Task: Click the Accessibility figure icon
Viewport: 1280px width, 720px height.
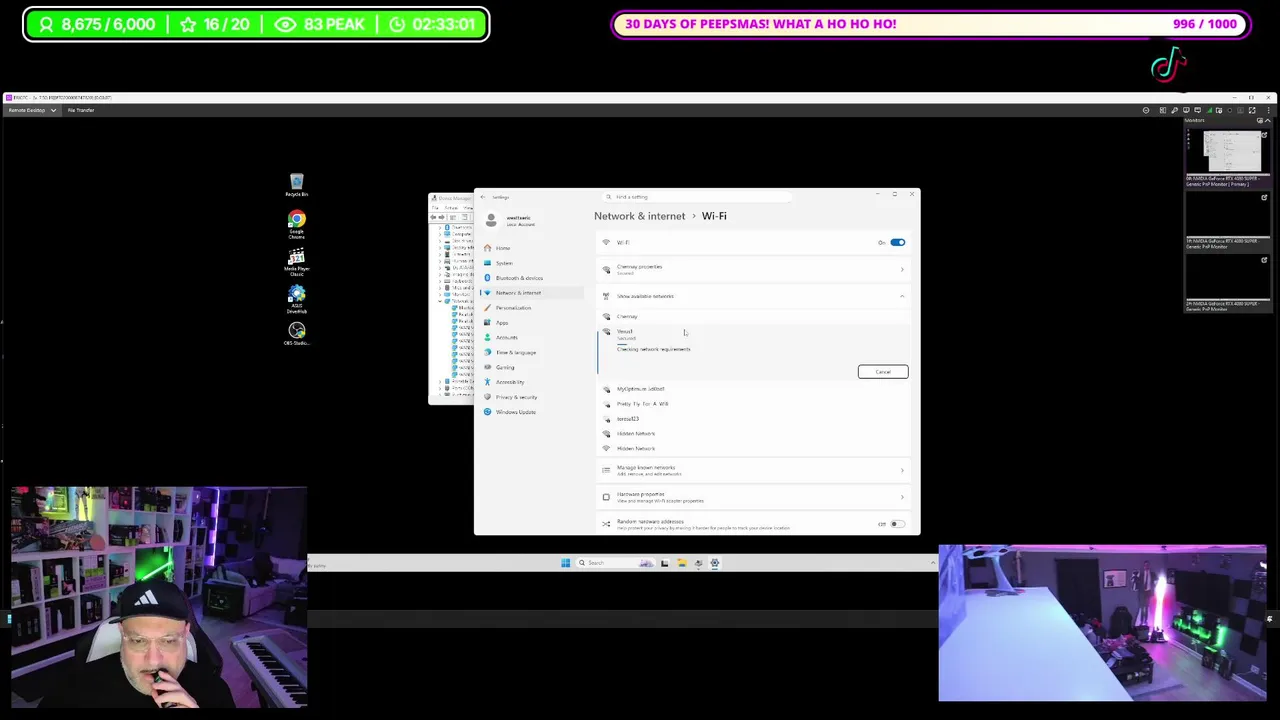Action: (x=487, y=382)
